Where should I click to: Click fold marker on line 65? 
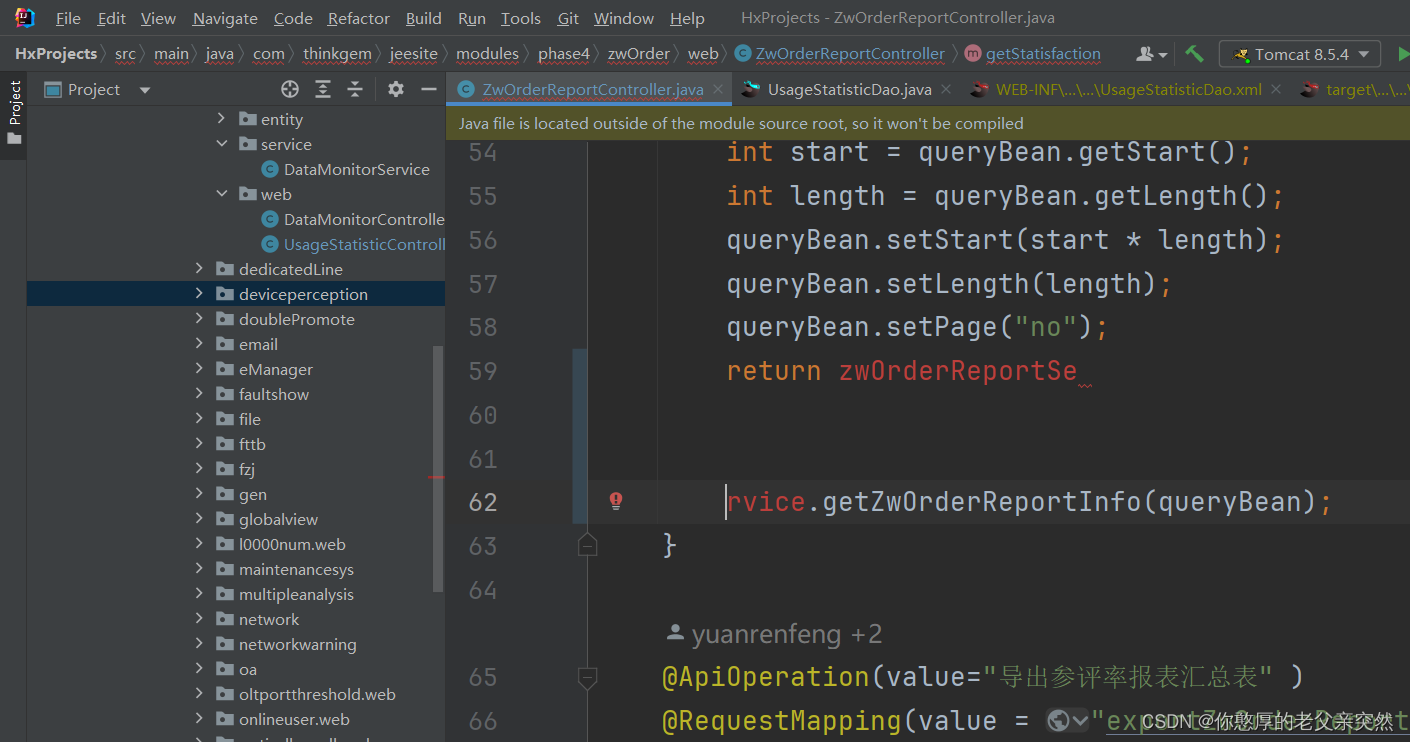point(588,677)
